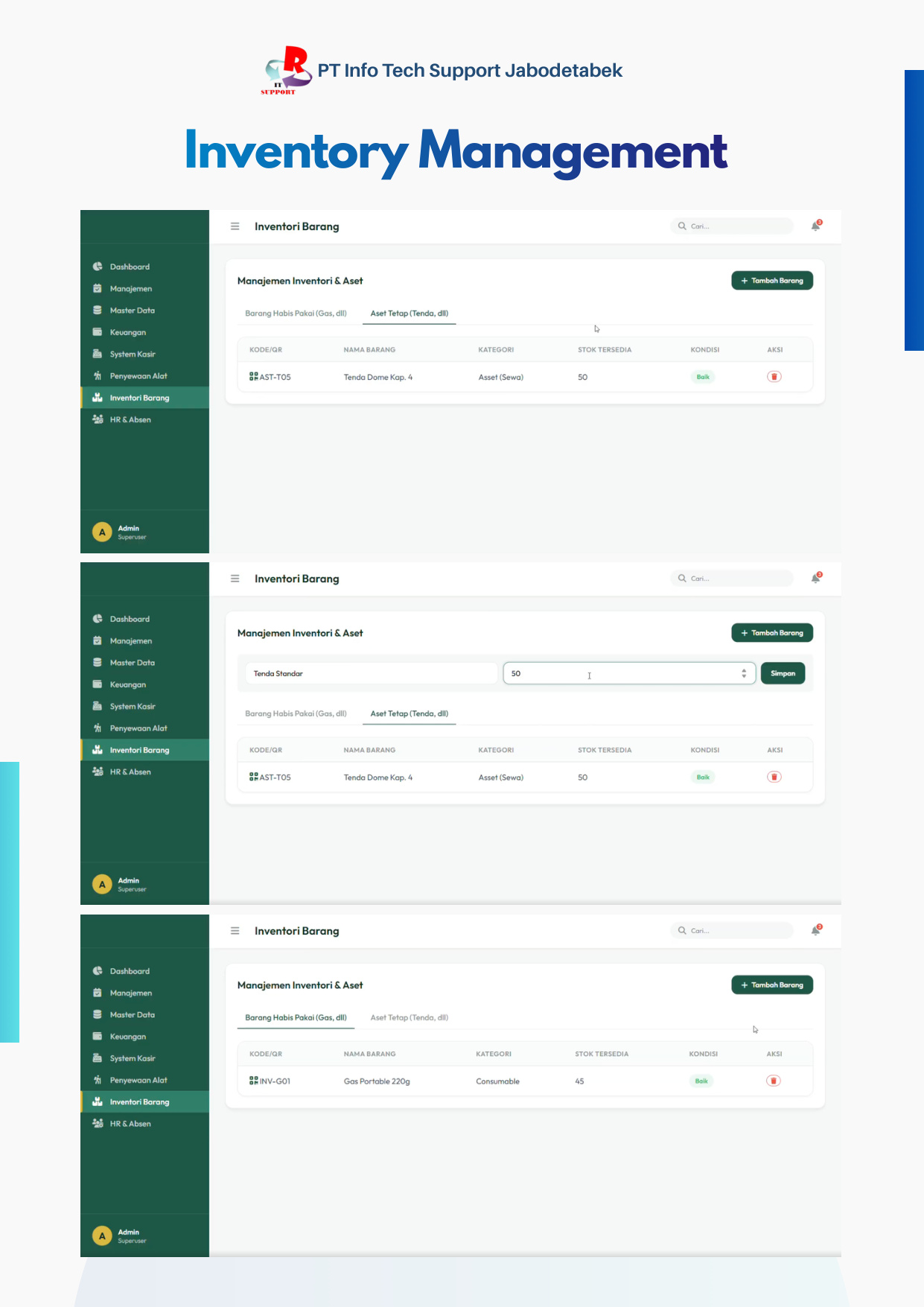Click the IT Support company logo
Image resolution: width=924 pixels, height=1307 pixels.
287,71
